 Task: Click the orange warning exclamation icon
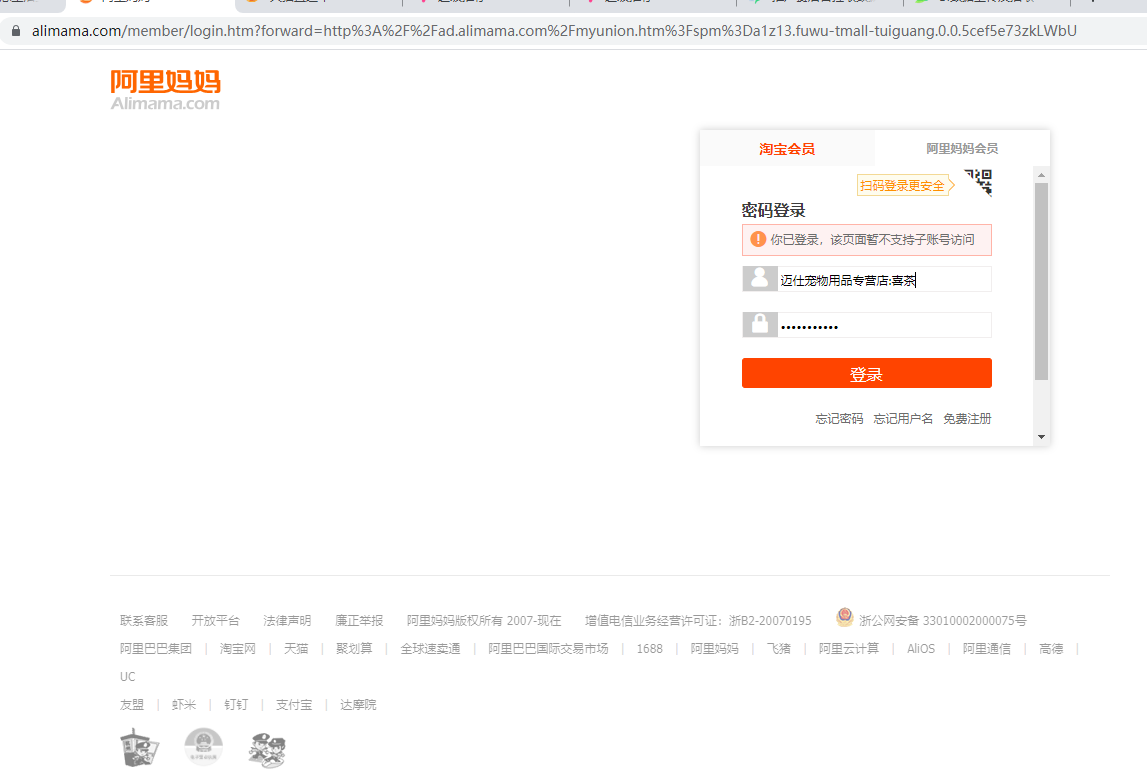[758, 239]
